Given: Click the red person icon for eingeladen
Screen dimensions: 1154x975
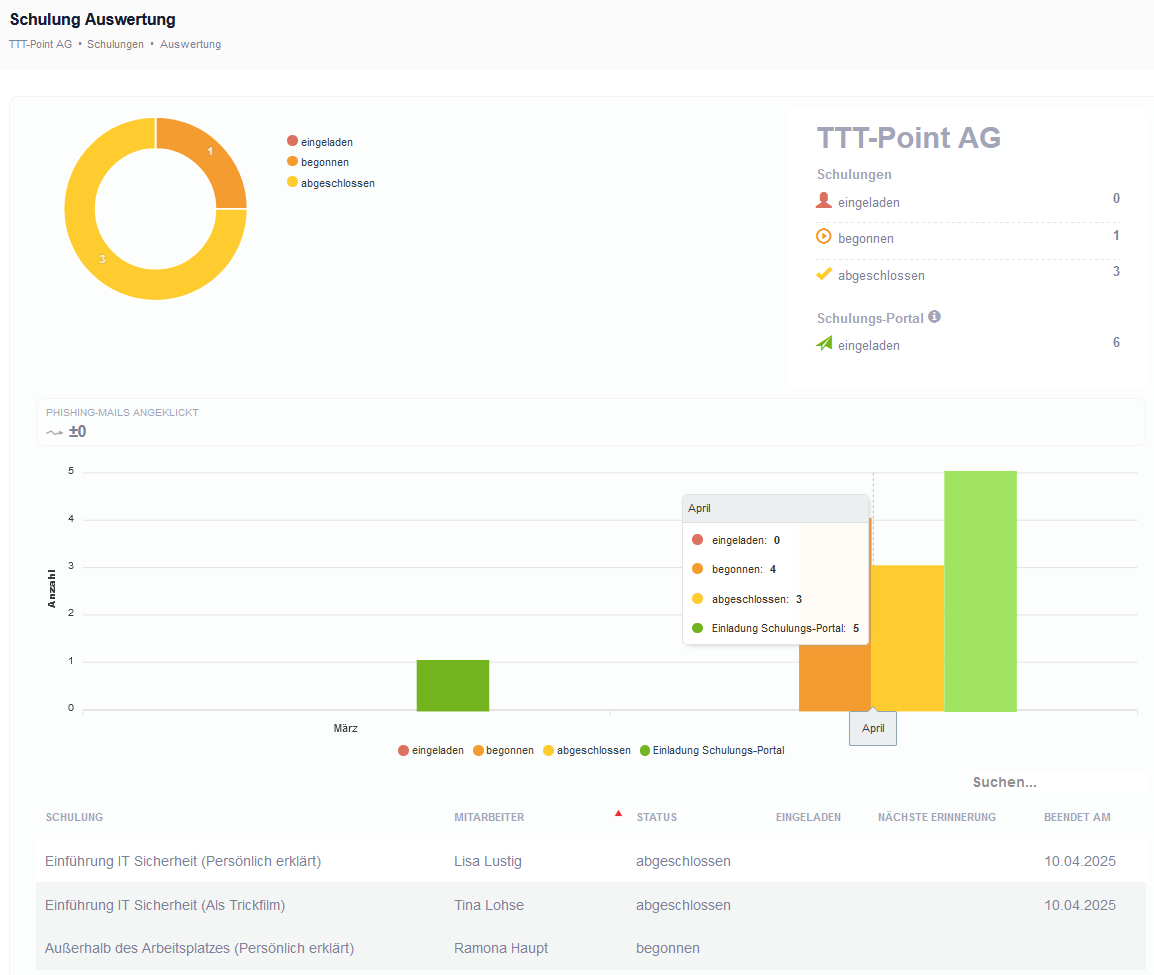Looking at the screenshot, I should (824, 201).
